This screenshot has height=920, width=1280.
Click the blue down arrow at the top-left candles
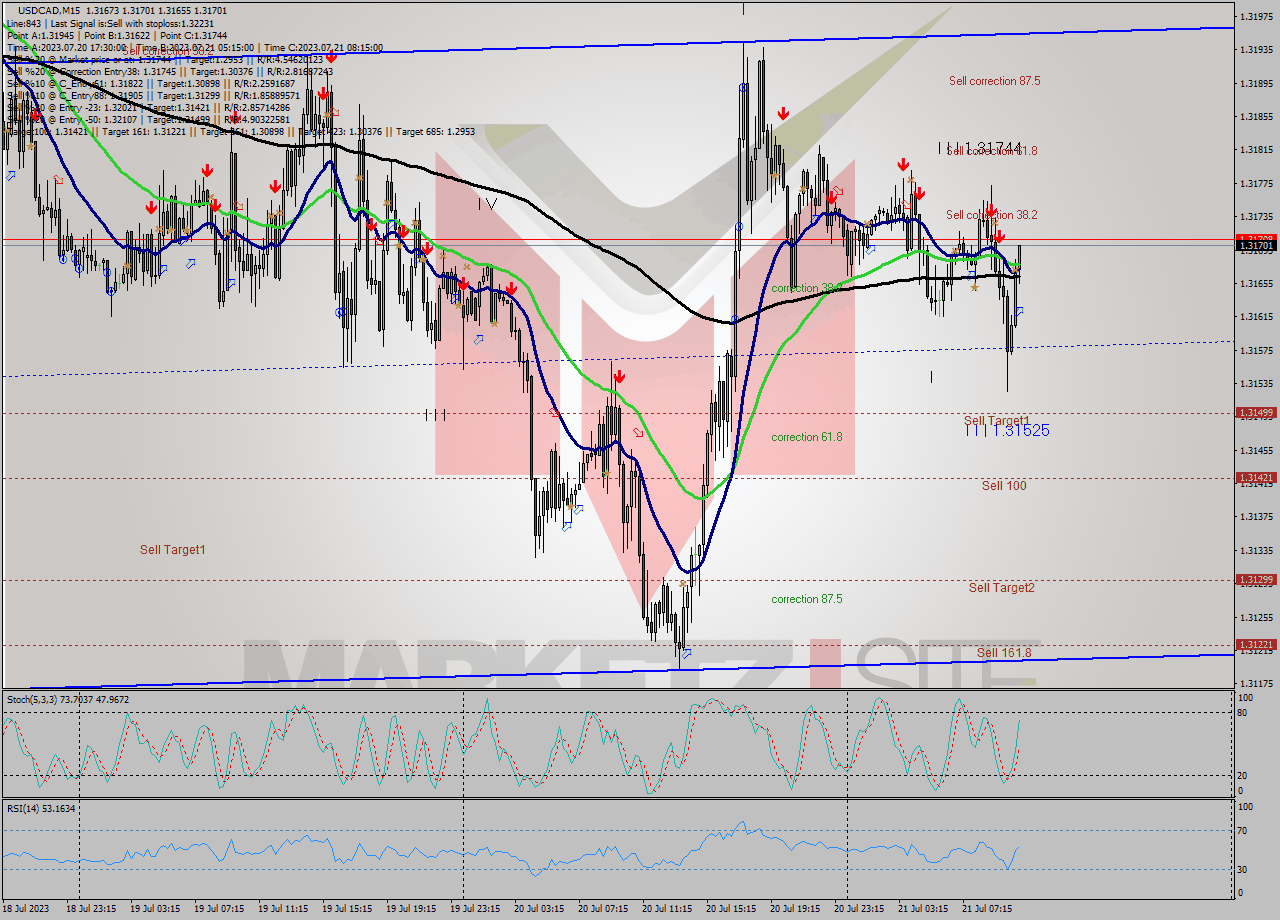[x=10, y=176]
